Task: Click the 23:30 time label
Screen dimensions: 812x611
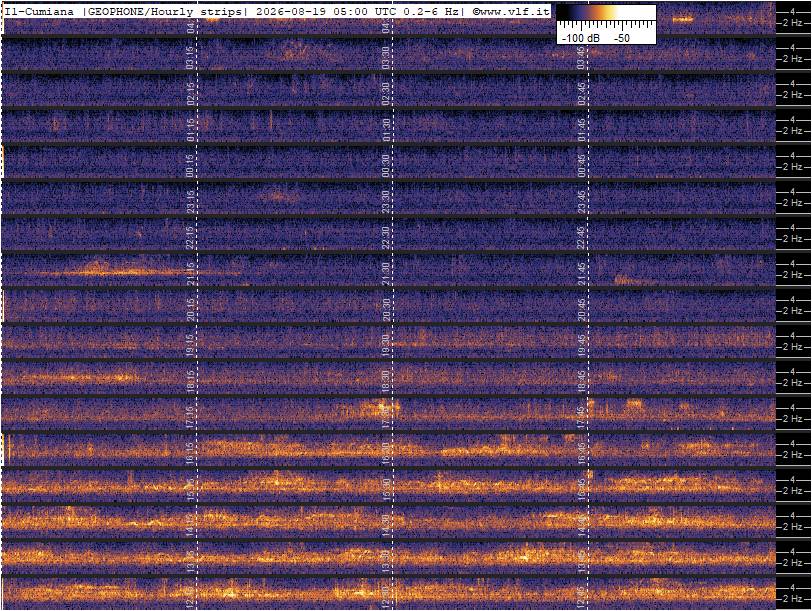Action: pos(385,201)
